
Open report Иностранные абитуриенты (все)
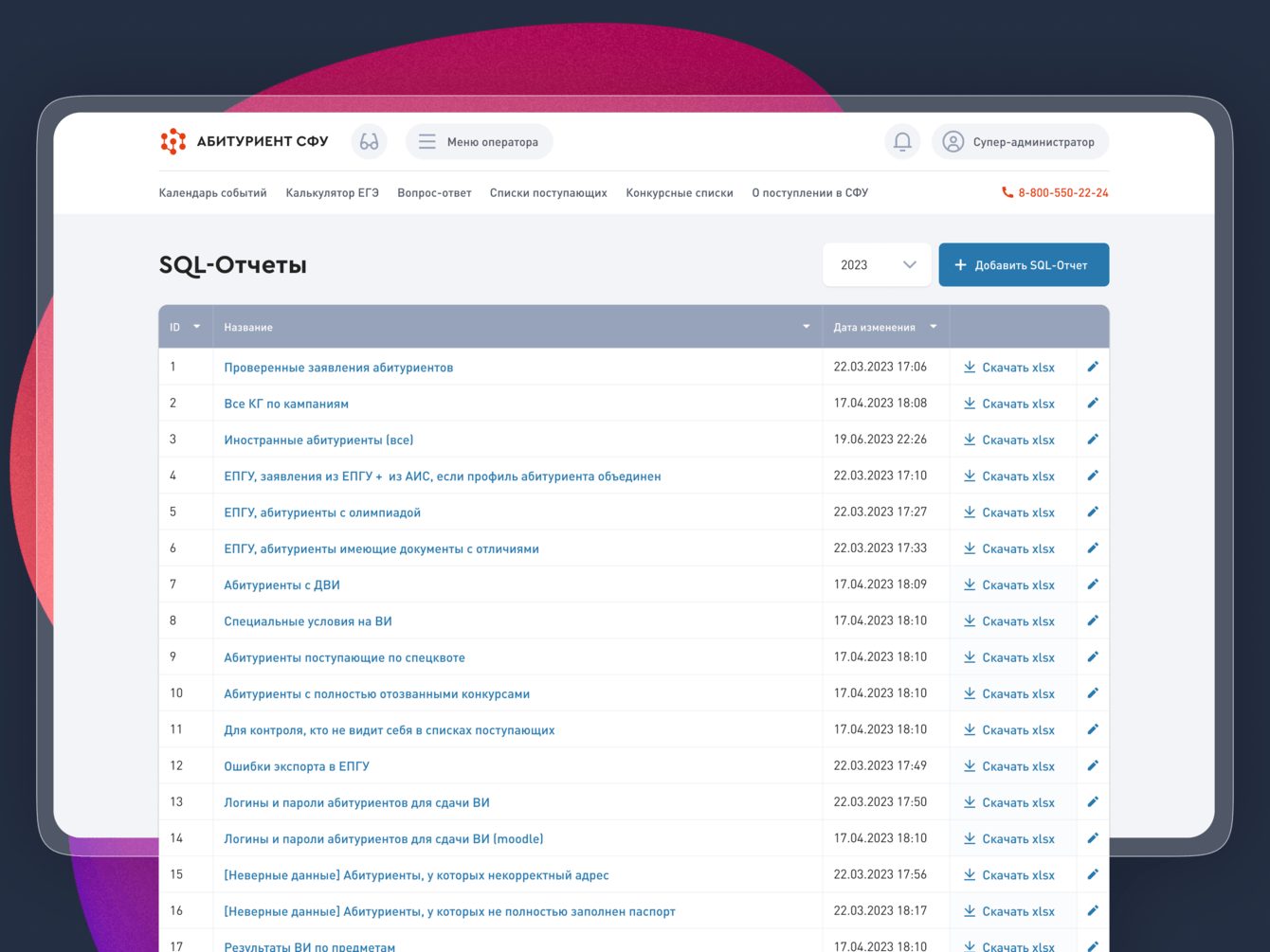pyautogui.click(x=318, y=440)
